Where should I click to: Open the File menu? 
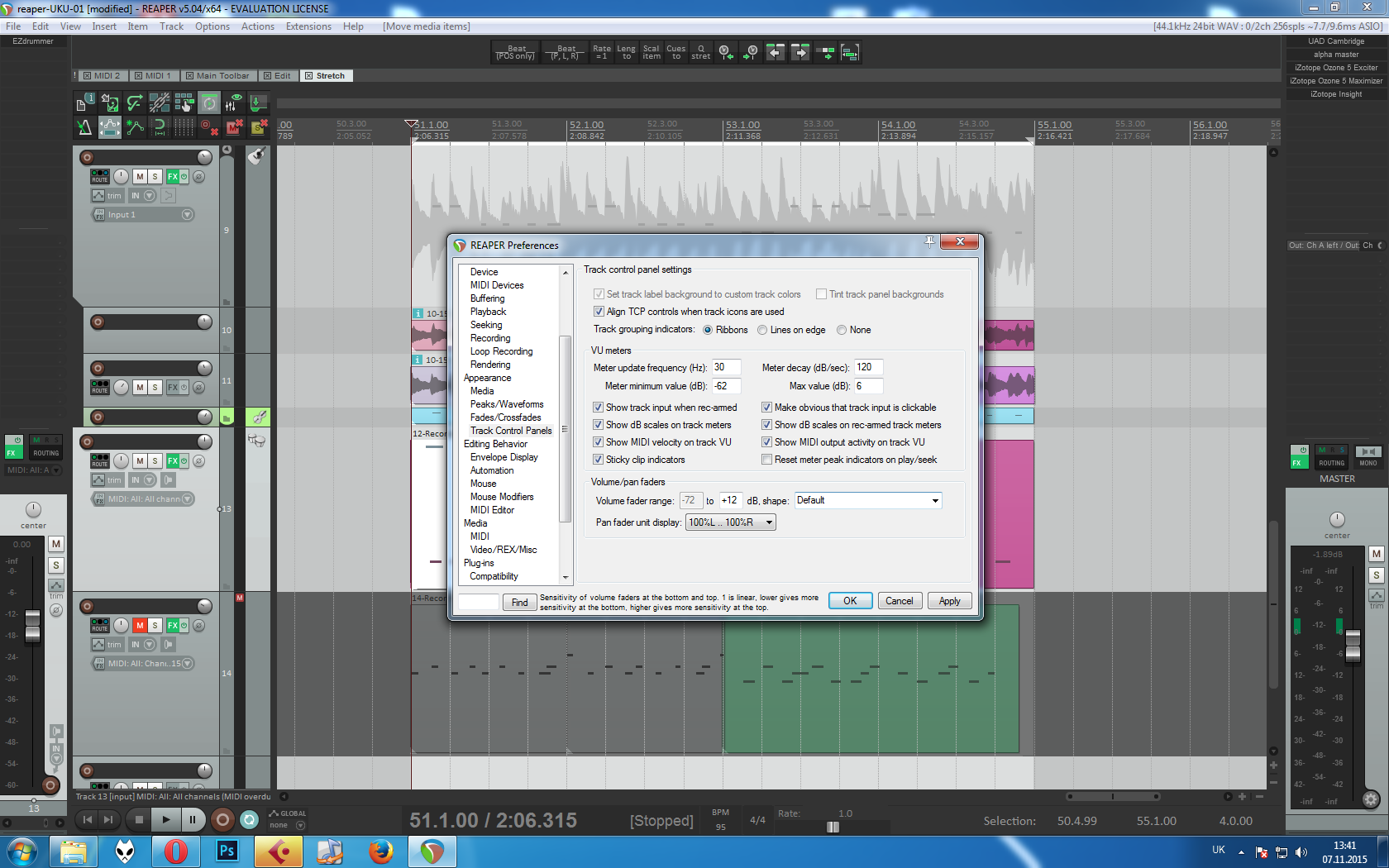(13, 26)
